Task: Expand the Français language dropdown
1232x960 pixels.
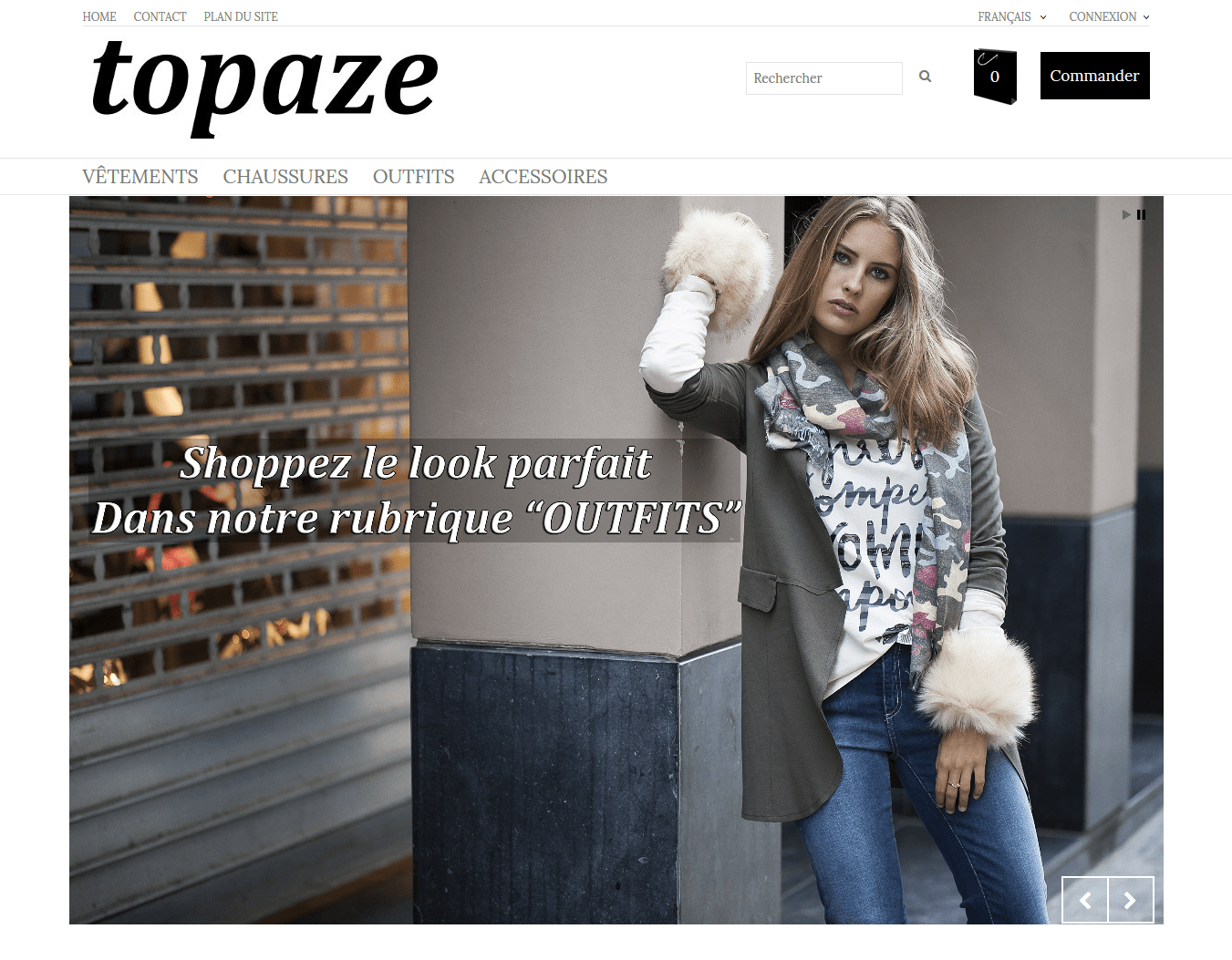Action: click(x=1012, y=16)
